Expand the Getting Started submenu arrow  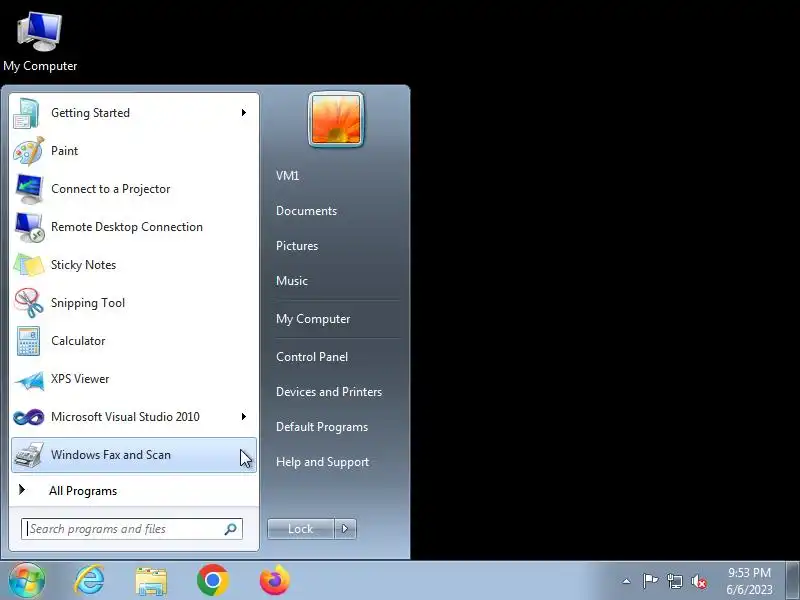tap(244, 113)
